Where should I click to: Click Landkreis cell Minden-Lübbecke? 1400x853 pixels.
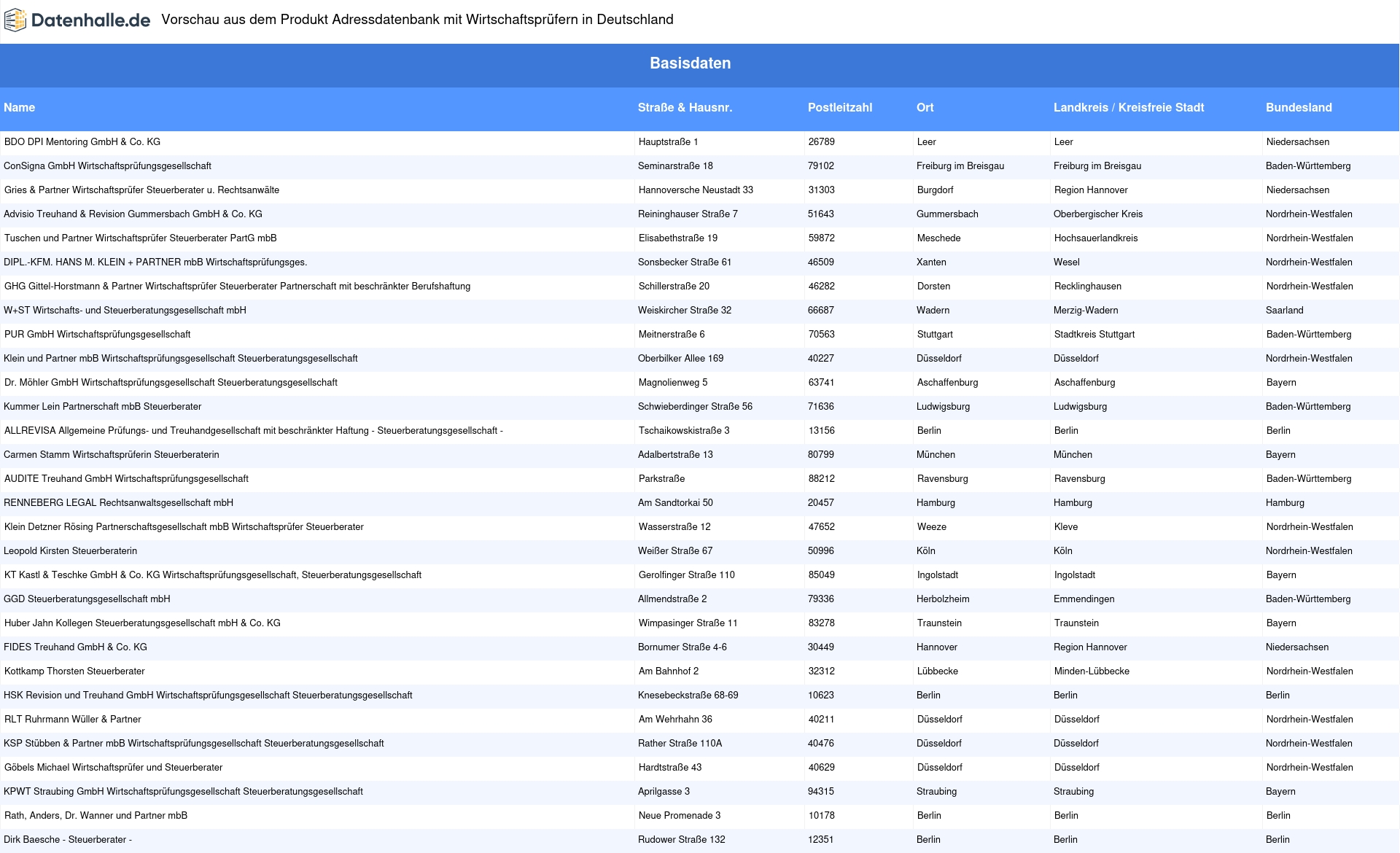[1092, 671]
